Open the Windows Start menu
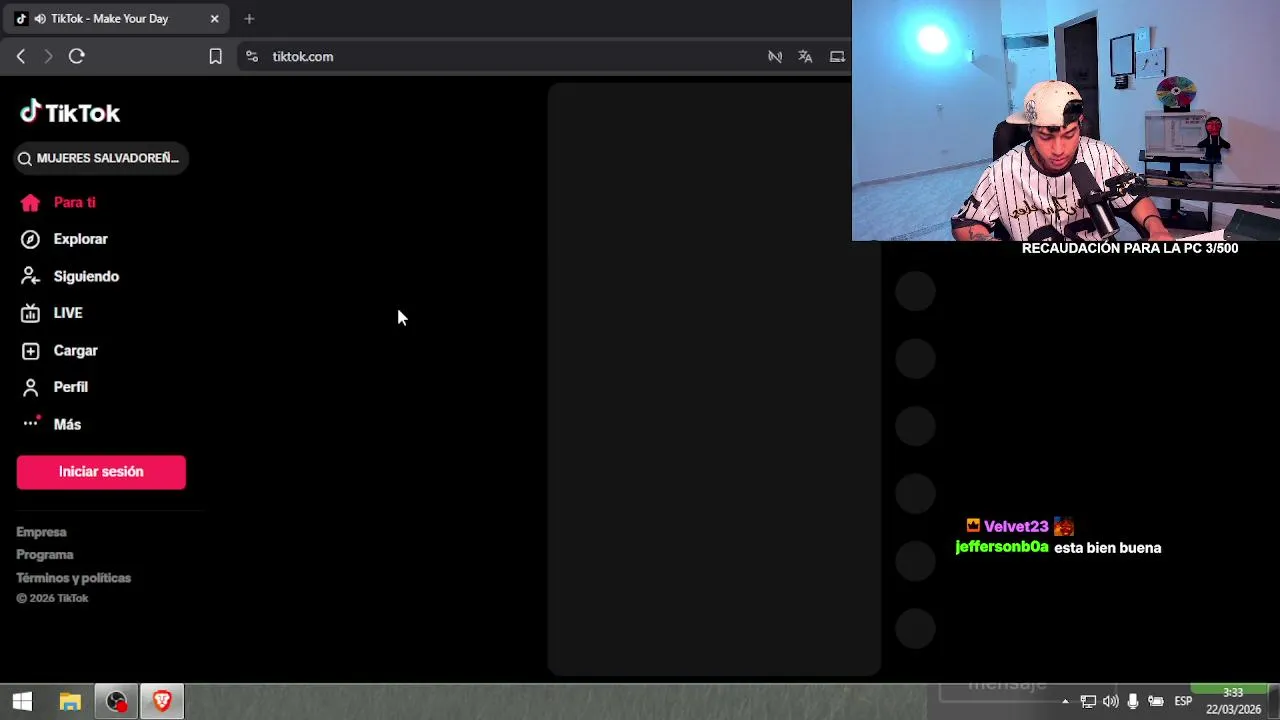The height and width of the screenshot is (720, 1280). pyautogui.click(x=22, y=702)
